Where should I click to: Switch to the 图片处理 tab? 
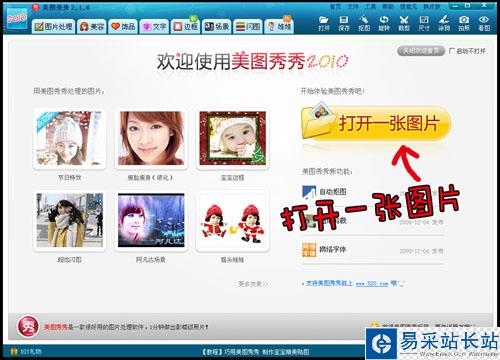tap(53, 26)
